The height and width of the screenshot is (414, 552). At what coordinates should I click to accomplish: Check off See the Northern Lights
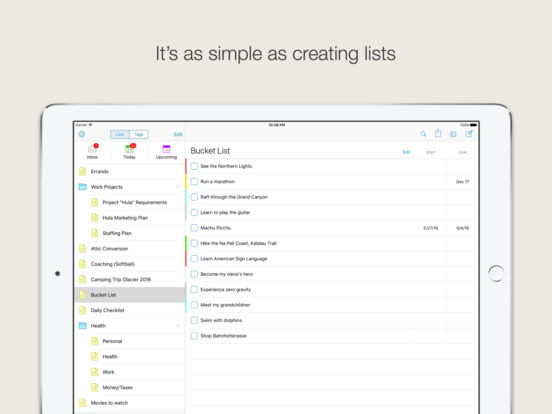[x=194, y=166]
